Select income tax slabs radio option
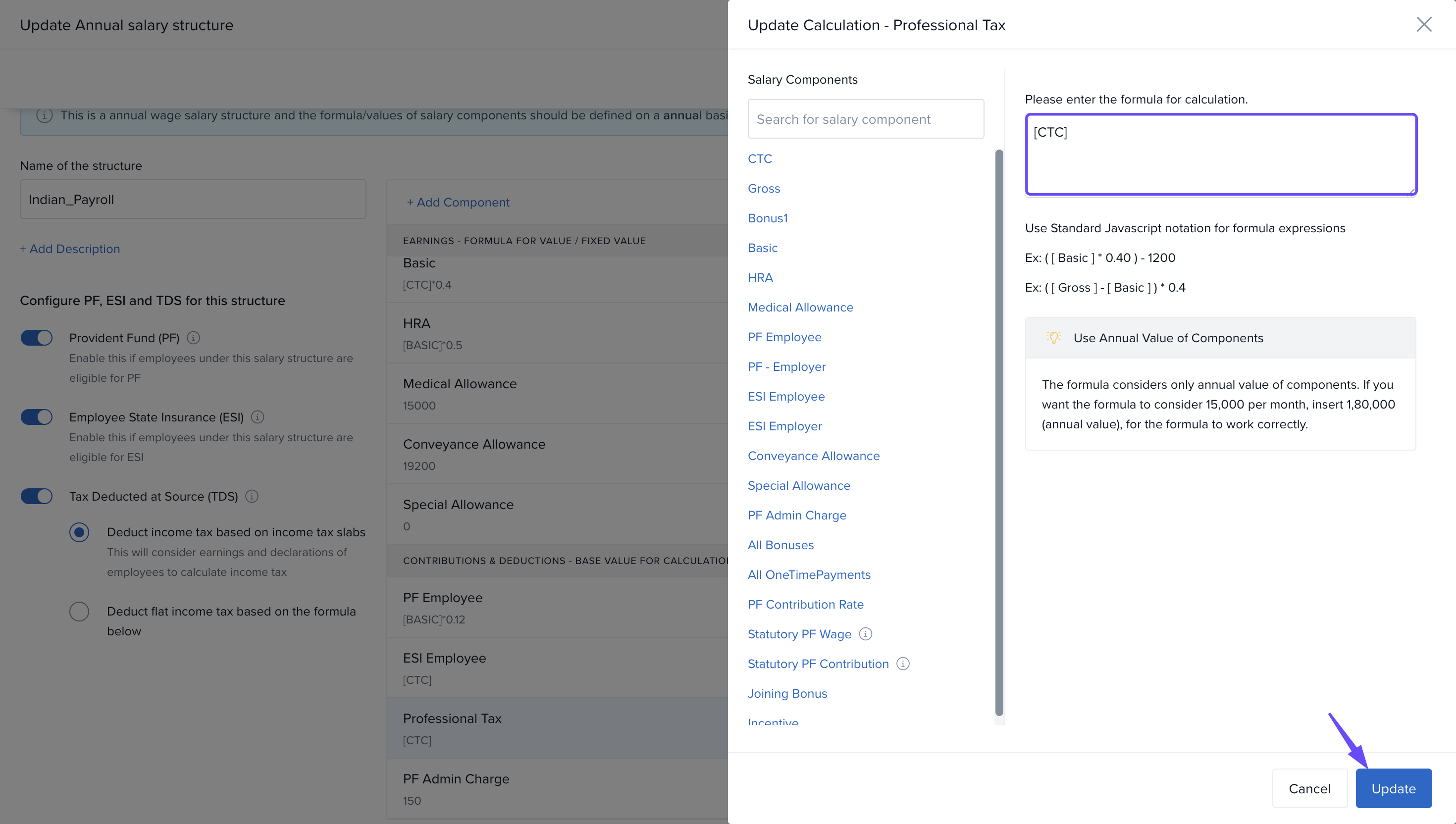The width and height of the screenshot is (1456, 824). 79,532
